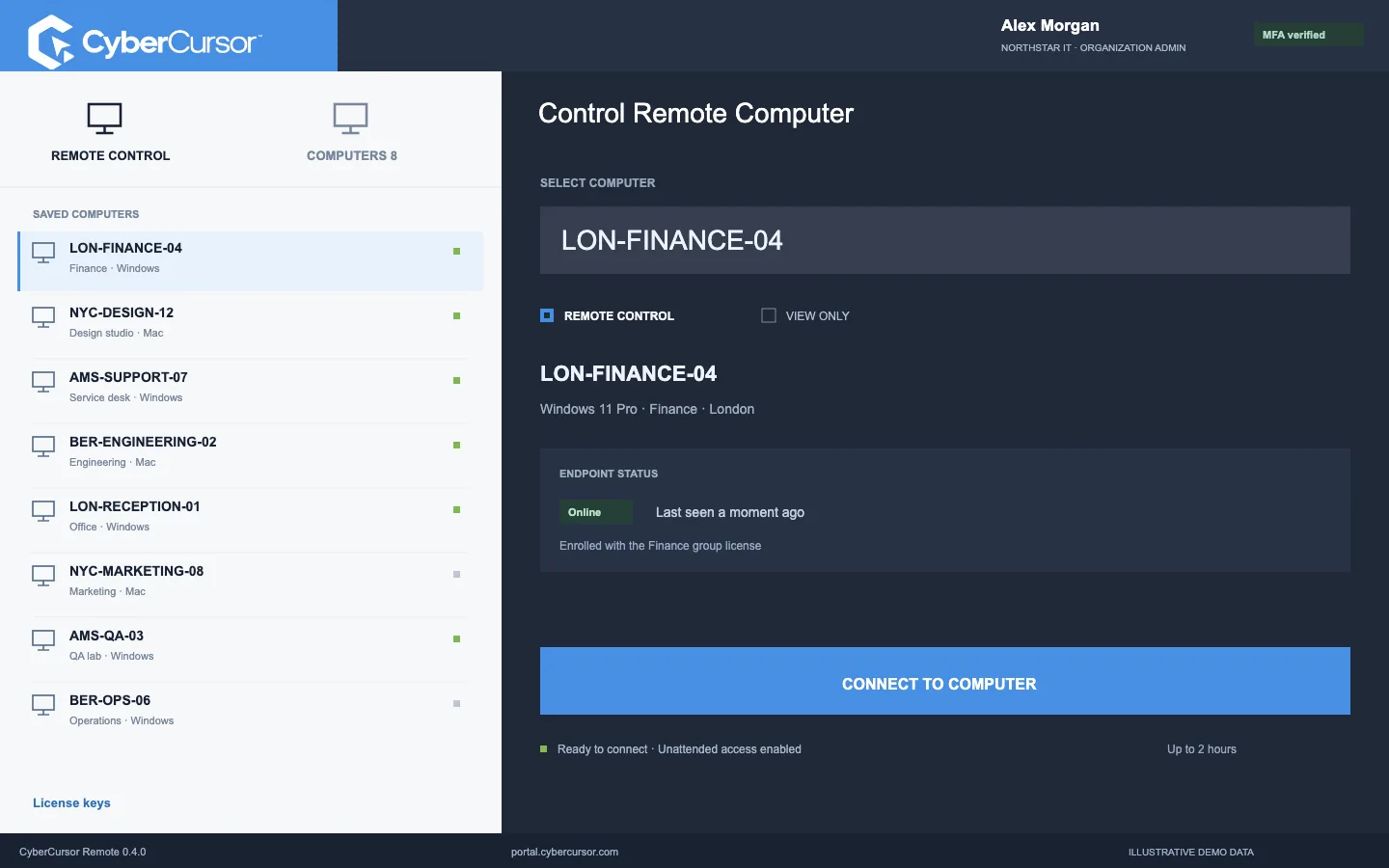1389x868 pixels.
Task: Enable the View Only checkbox
Action: pos(769,315)
